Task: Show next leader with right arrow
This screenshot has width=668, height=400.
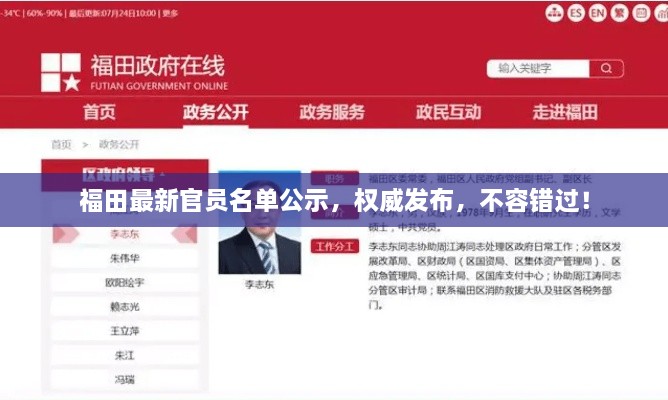Action: tap(184, 234)
